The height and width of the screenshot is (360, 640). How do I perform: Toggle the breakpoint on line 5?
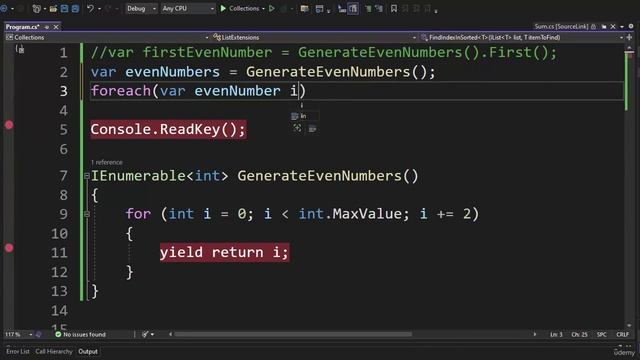(x=9, y=125)
